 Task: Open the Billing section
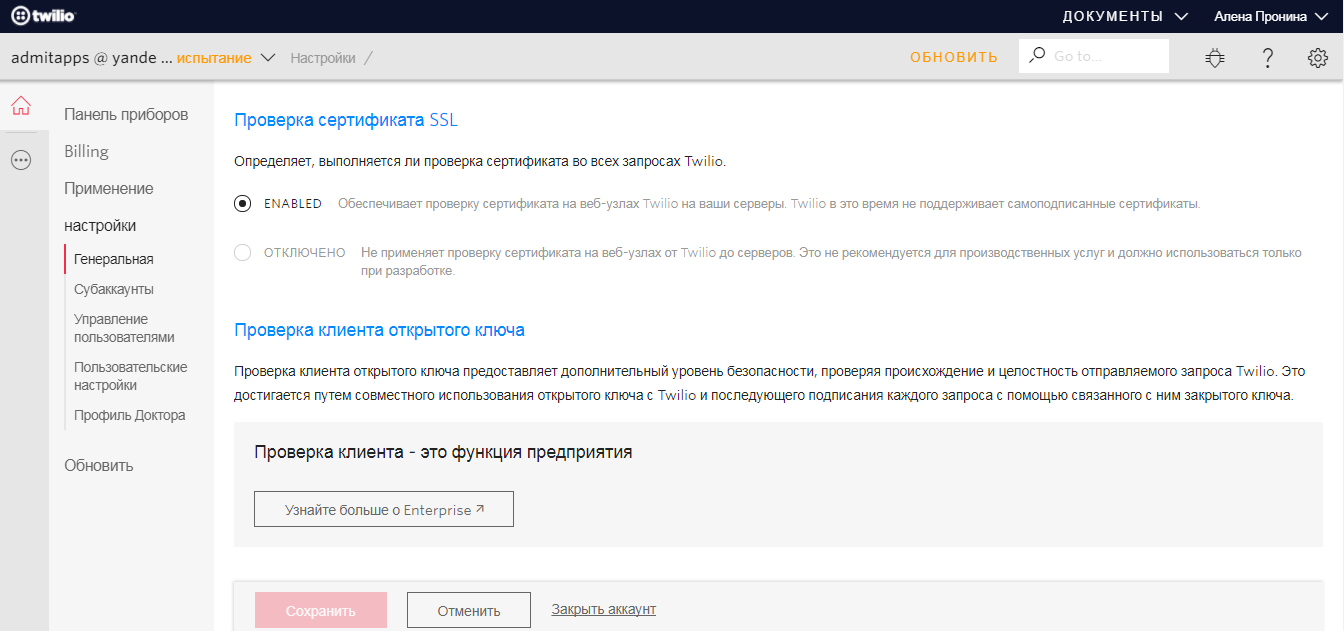[86, 151]
